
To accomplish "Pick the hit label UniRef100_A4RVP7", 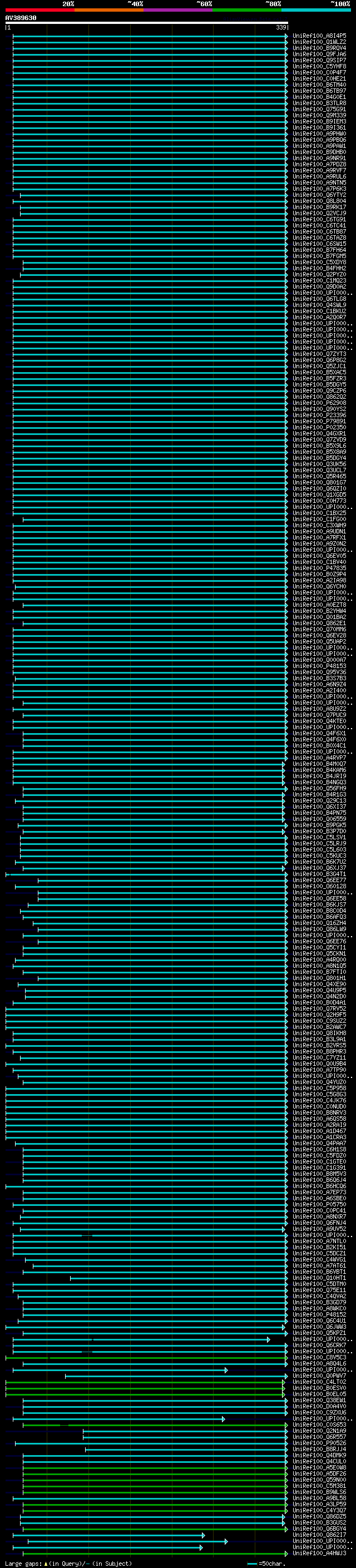I will [x=319, y=758].
